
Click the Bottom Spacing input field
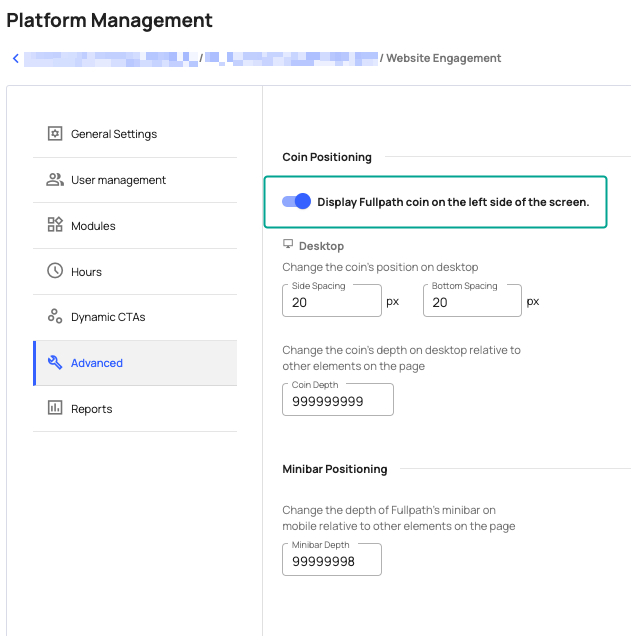(472, 302)
